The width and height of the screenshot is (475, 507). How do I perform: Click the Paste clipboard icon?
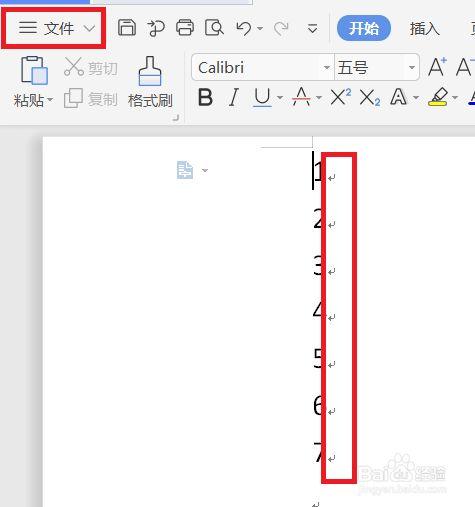34,70
